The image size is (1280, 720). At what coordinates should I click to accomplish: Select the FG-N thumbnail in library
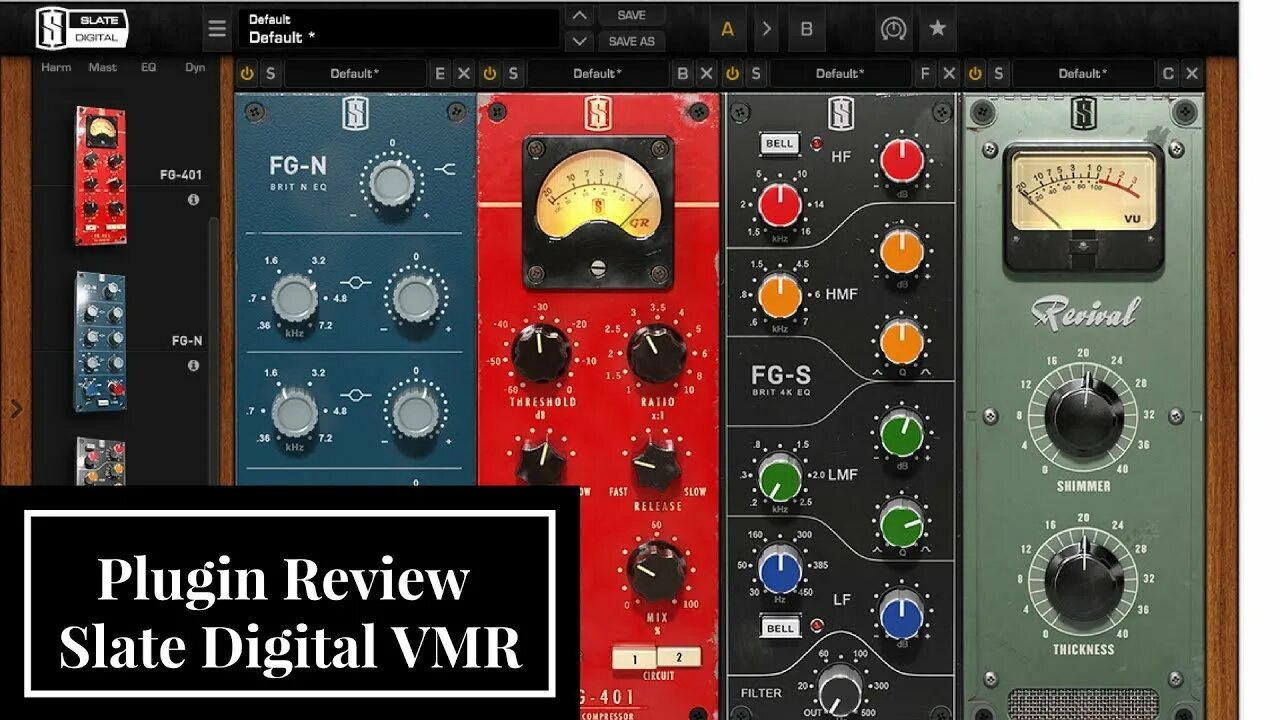[100, 341]
